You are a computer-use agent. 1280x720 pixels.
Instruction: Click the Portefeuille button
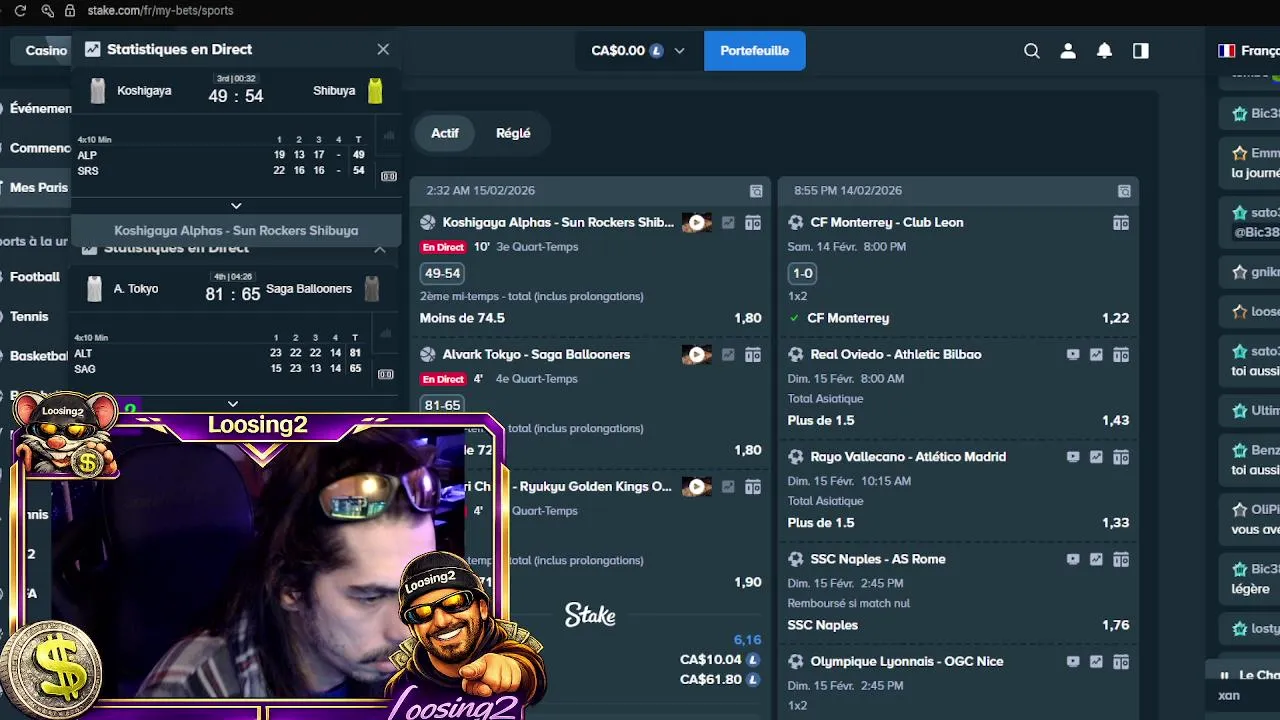pyautogui.click(x=755, y=51)
